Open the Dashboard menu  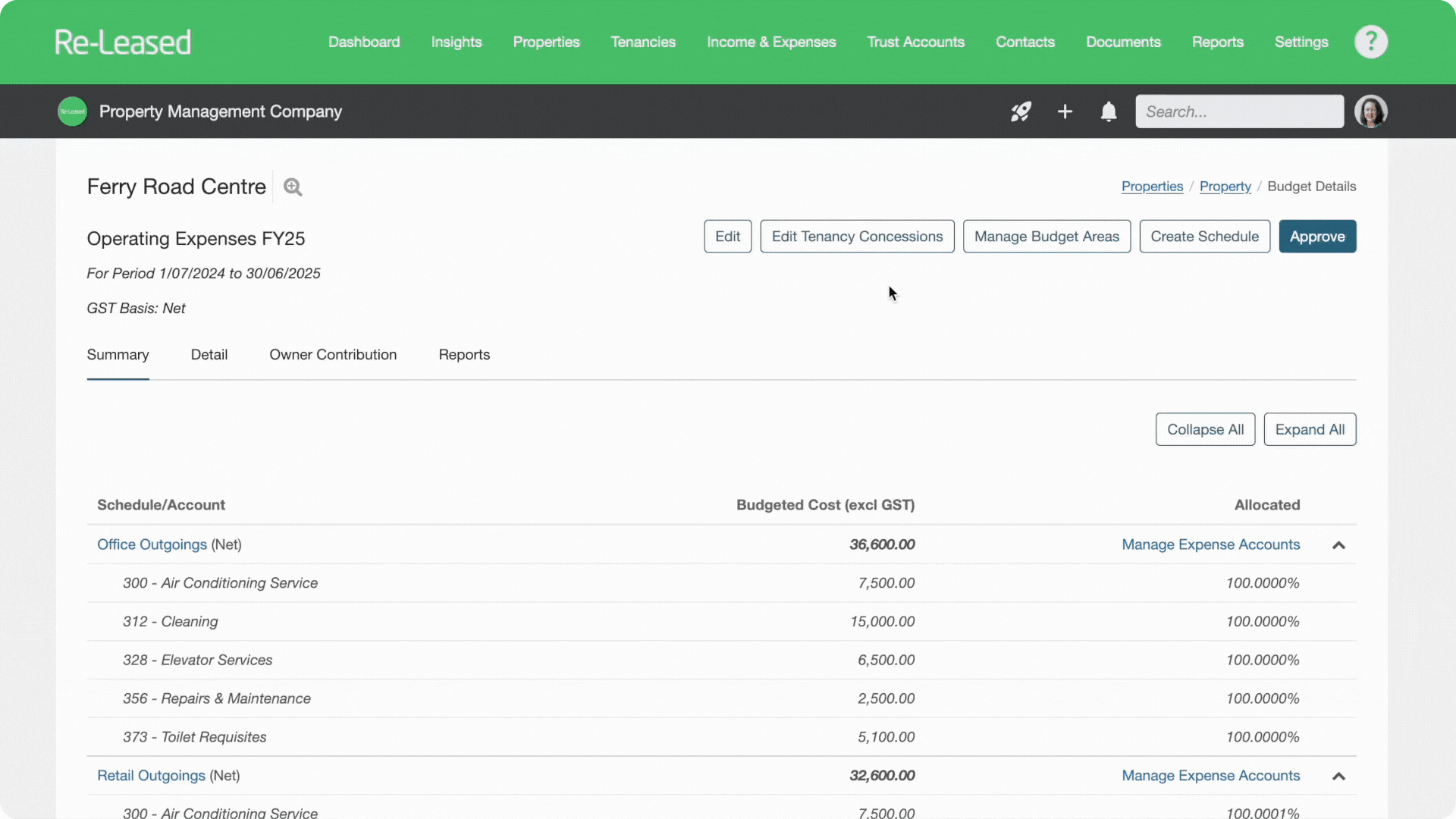364,42
